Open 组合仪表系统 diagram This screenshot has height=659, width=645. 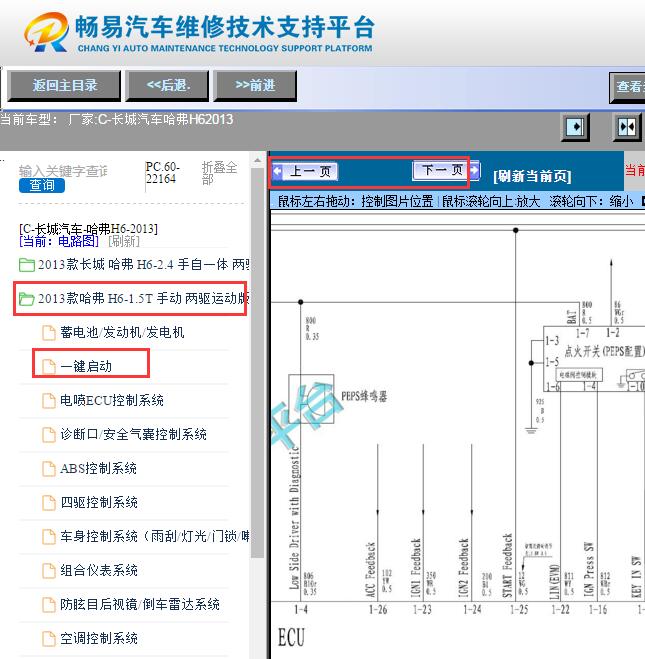coord(99,570)
